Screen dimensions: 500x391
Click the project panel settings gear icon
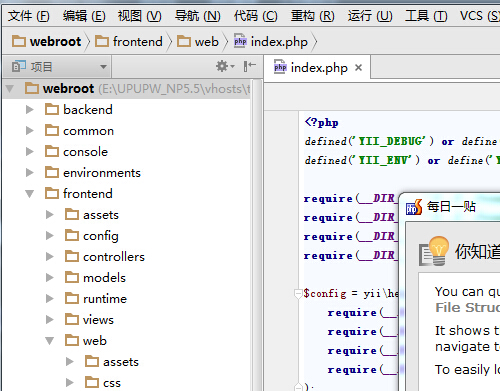pyautogui.click(x=225, y=66)
